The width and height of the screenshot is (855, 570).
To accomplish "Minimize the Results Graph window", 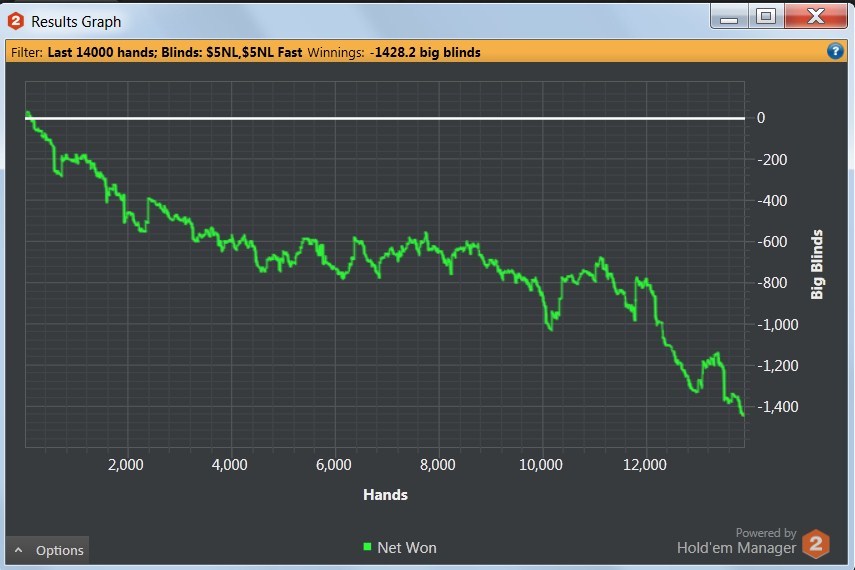I will pos(729,16).
